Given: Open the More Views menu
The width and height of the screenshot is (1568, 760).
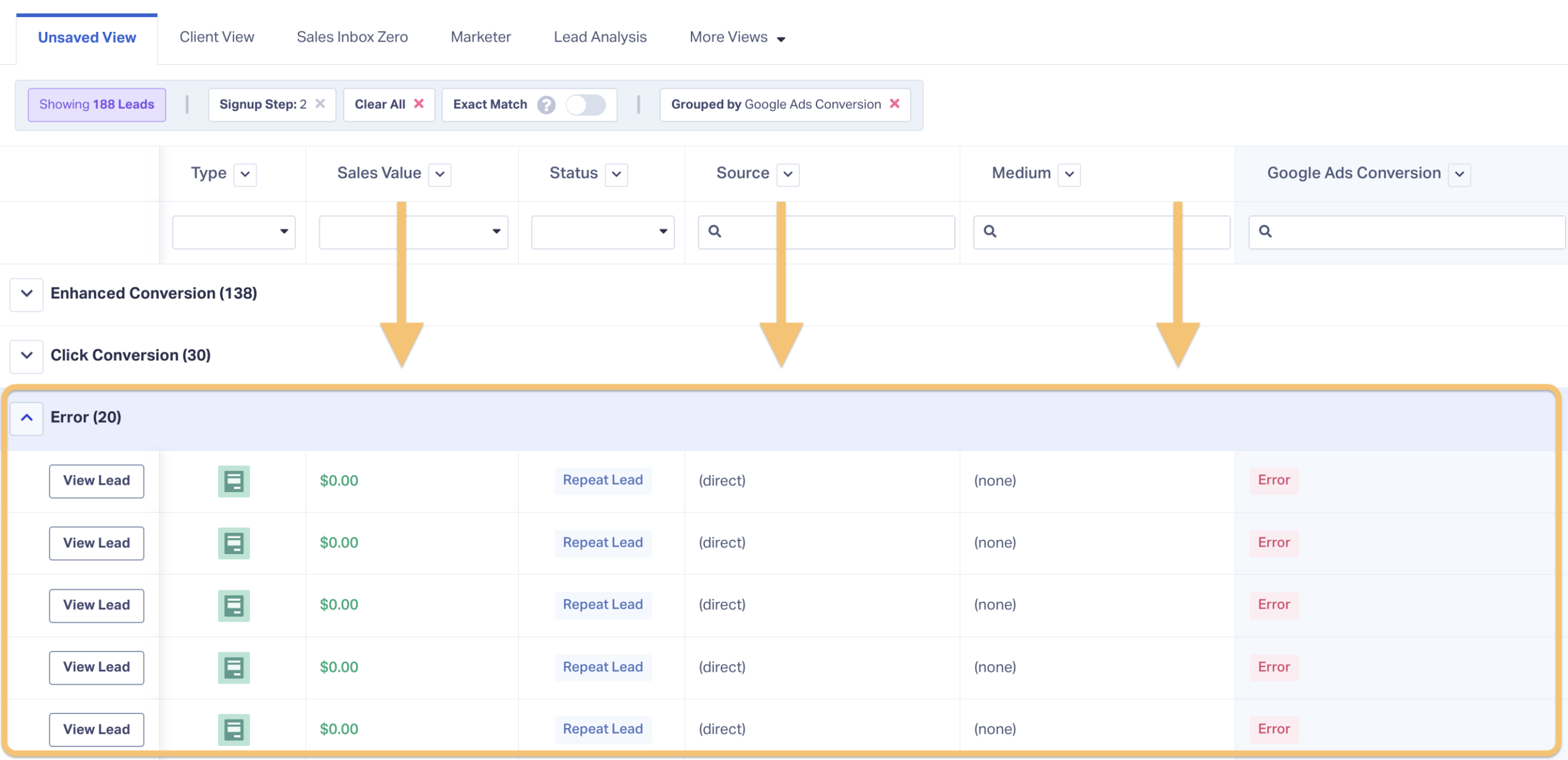Looking at the screenshot, I should [x=737, y=37].
